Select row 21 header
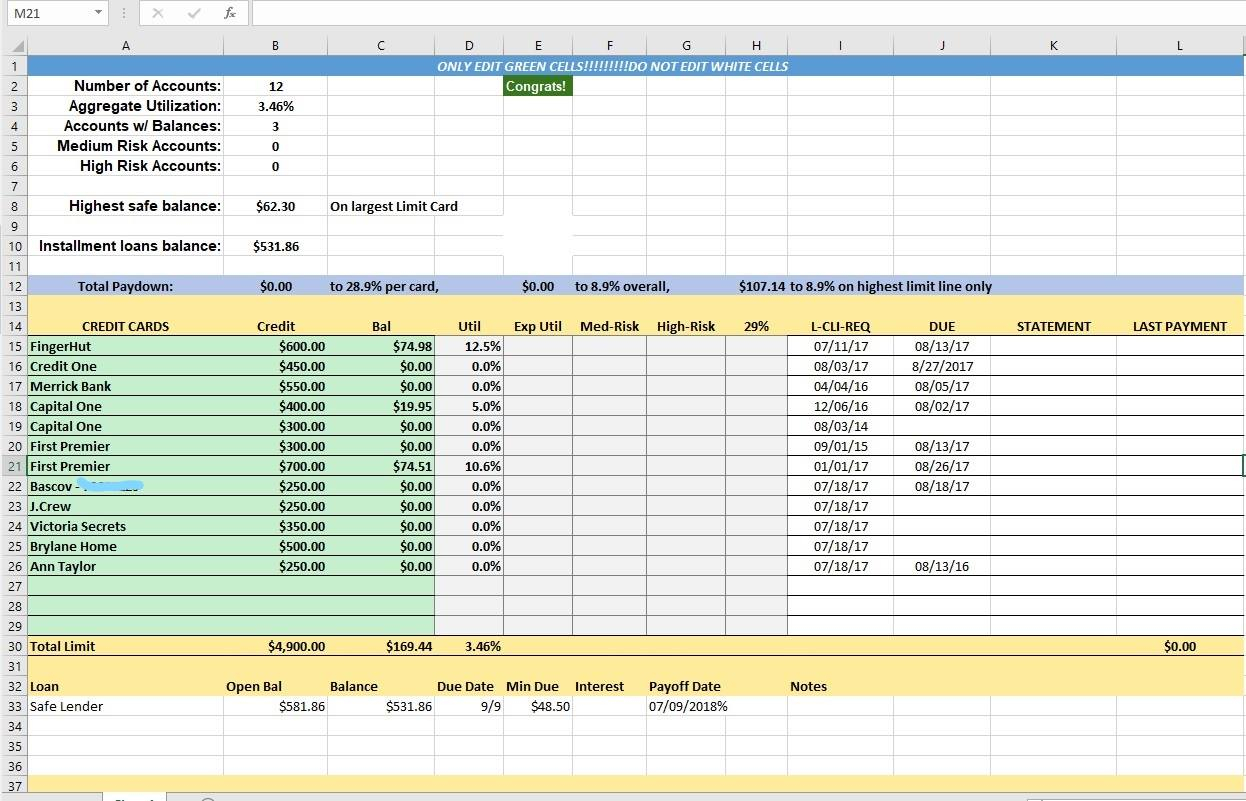The image size is (1246, 801). click(14, 466)
